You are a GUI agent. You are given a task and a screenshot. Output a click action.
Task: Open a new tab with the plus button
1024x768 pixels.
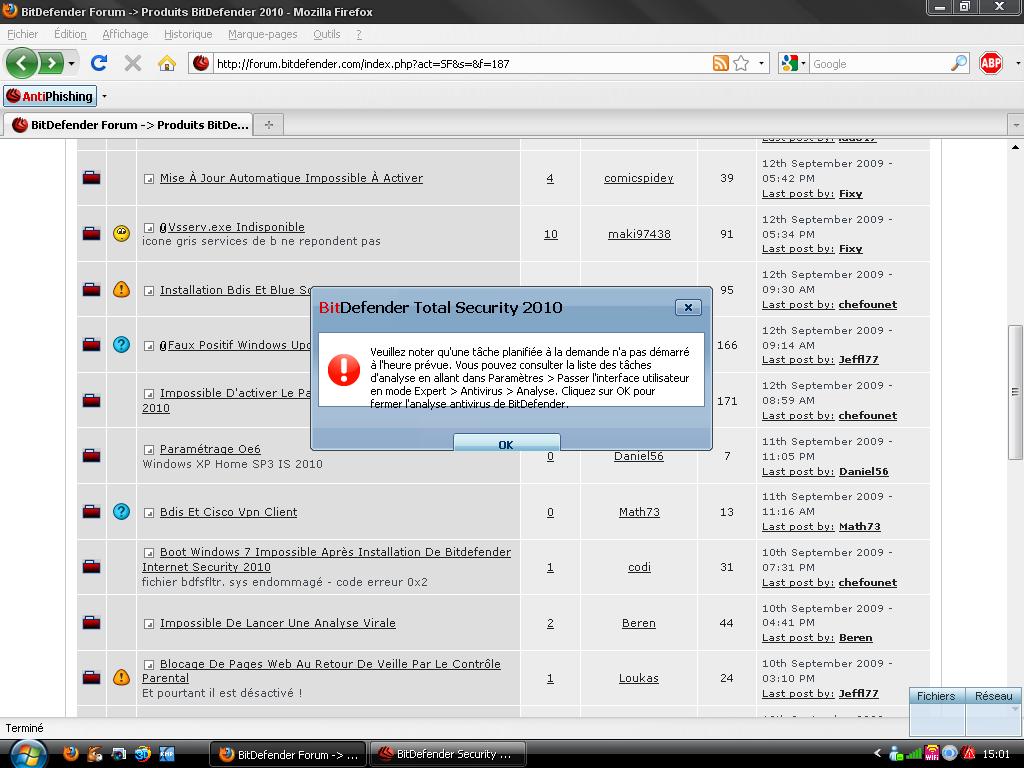[x=268, y=124]
